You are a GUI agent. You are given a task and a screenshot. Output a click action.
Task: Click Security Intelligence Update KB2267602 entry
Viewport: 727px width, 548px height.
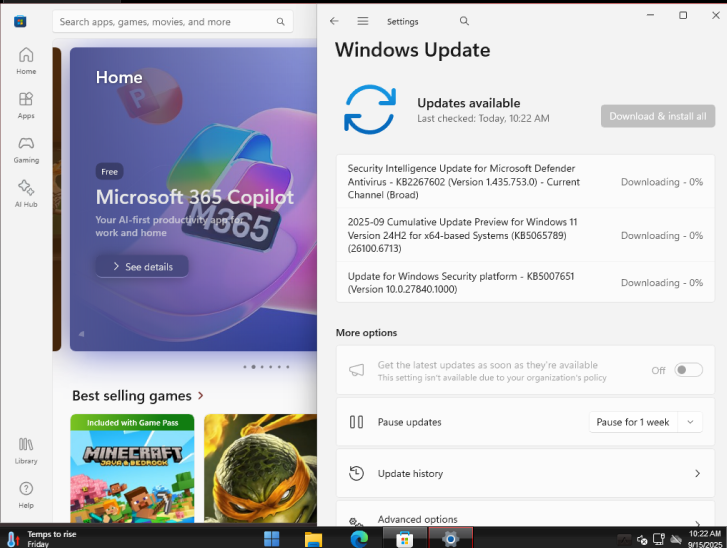pos(525,181)
